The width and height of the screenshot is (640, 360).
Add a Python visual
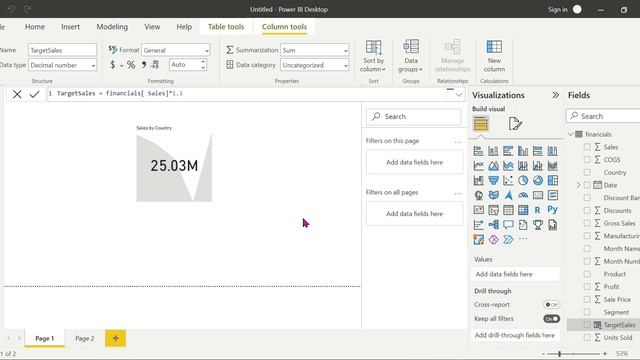(x=552, y=210)
